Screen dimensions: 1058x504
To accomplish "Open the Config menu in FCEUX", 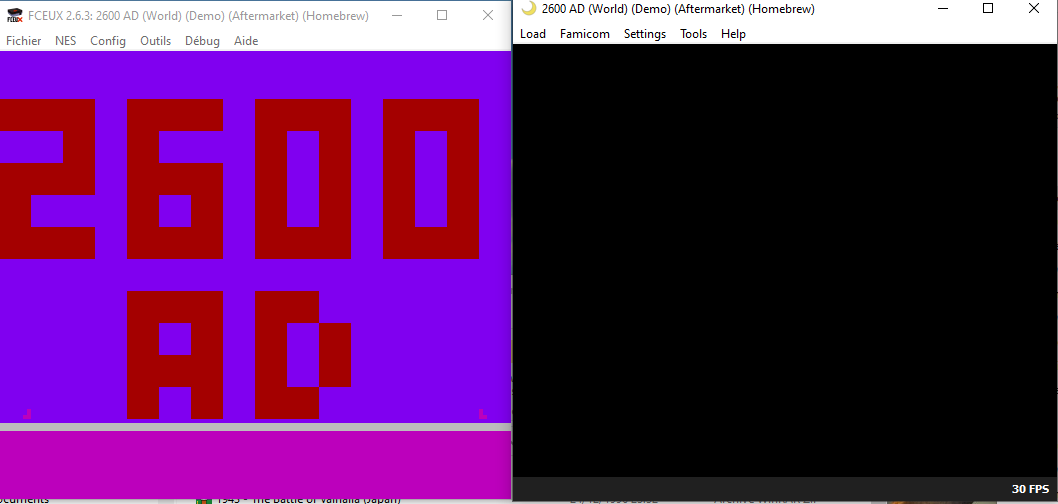I will [108, 40].
